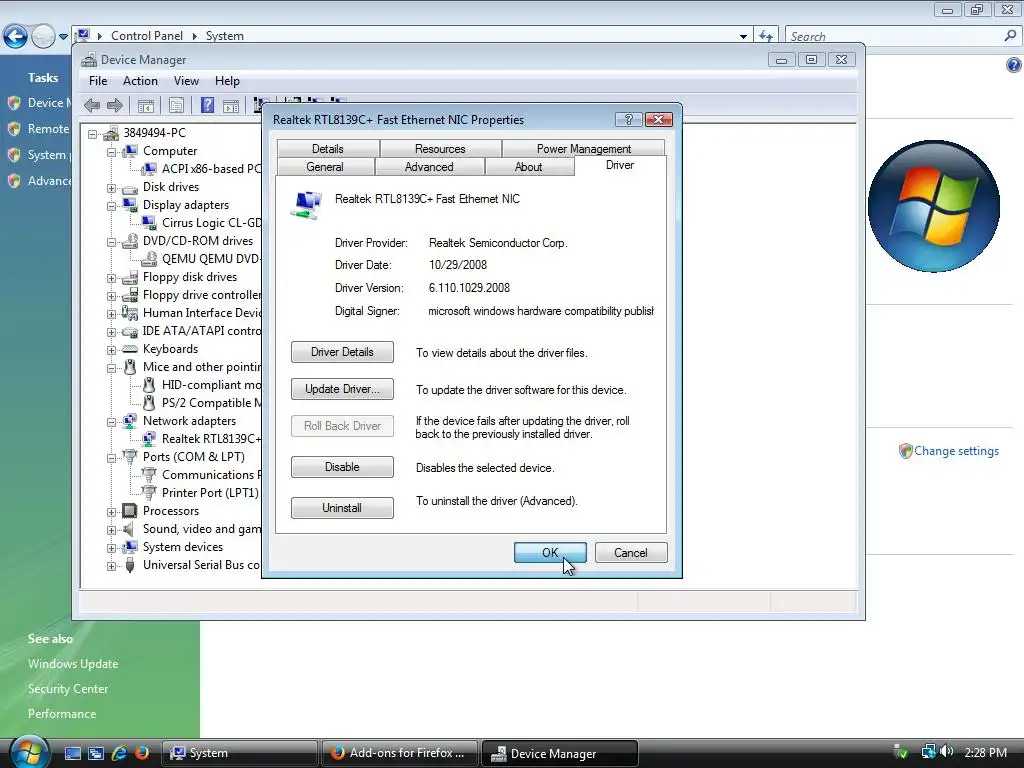The width and height of the screenshot is (1024, 768).
Task: Switch to the Resources tab
Action: coord(440,149)
